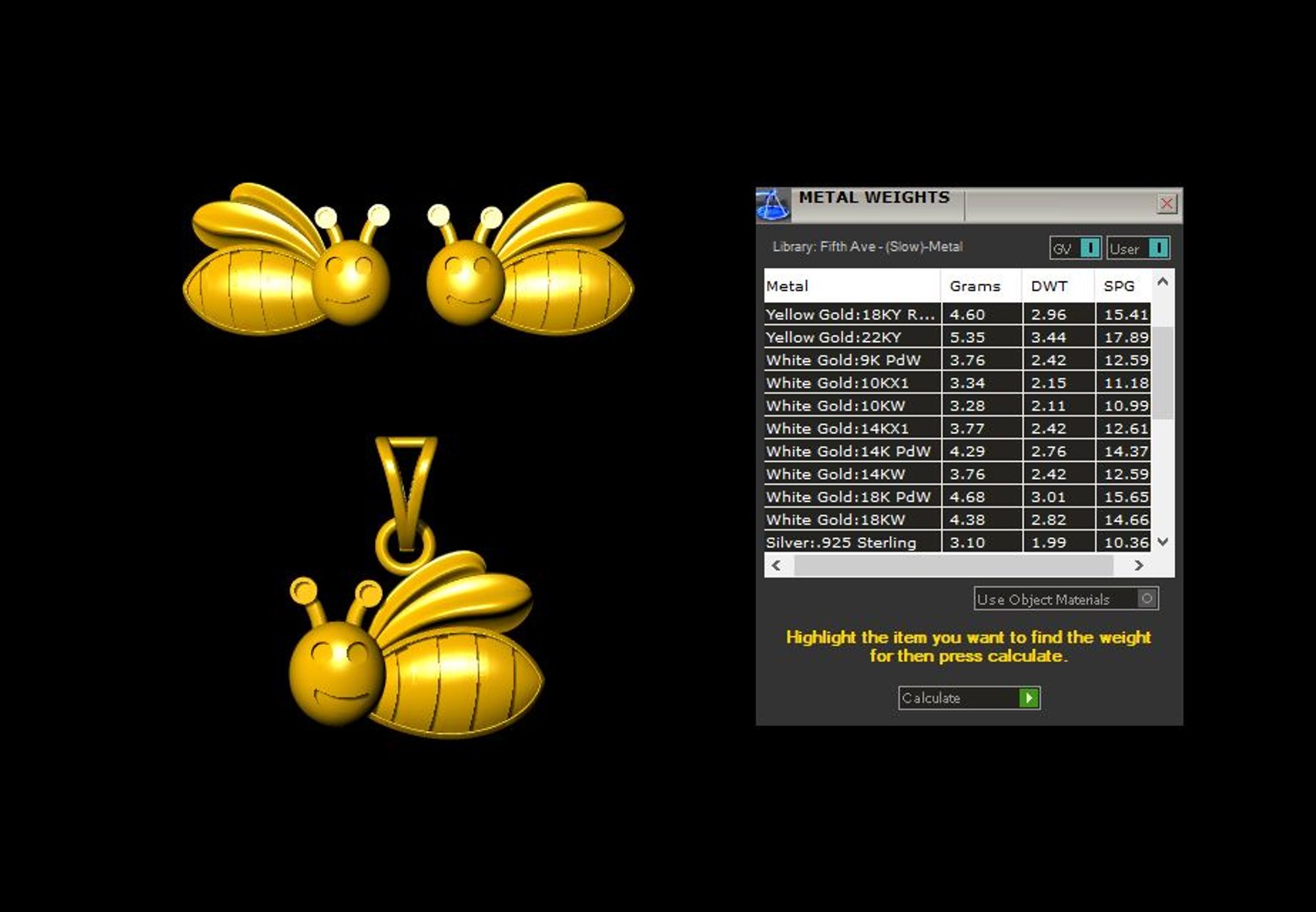Viewport: 1316px width, 912px height.
Task: Select the White Gold:9K PdW row
Action: (958, 360)
